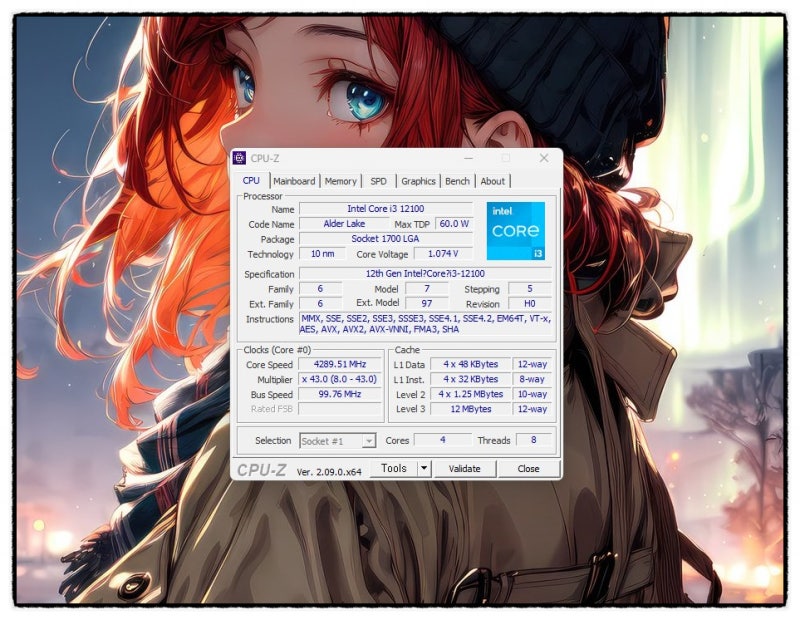Viewport: 800px width, 620px height.
Task: Click the Ext. Model value '97'
Action: [x=427, y=304]
